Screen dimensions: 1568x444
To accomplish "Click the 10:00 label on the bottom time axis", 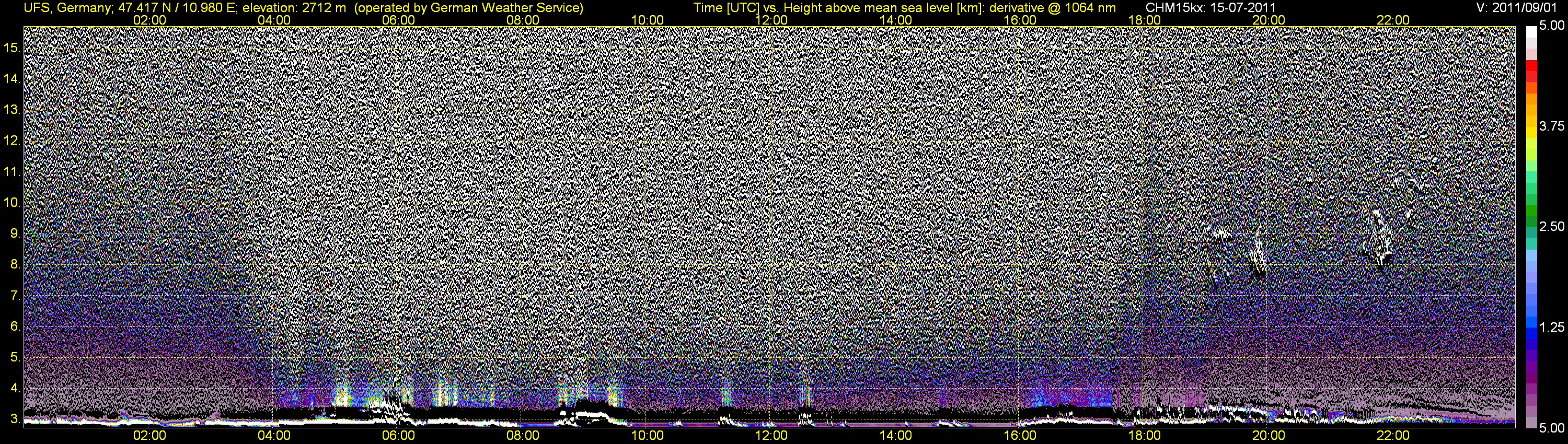I will (647, 436).
